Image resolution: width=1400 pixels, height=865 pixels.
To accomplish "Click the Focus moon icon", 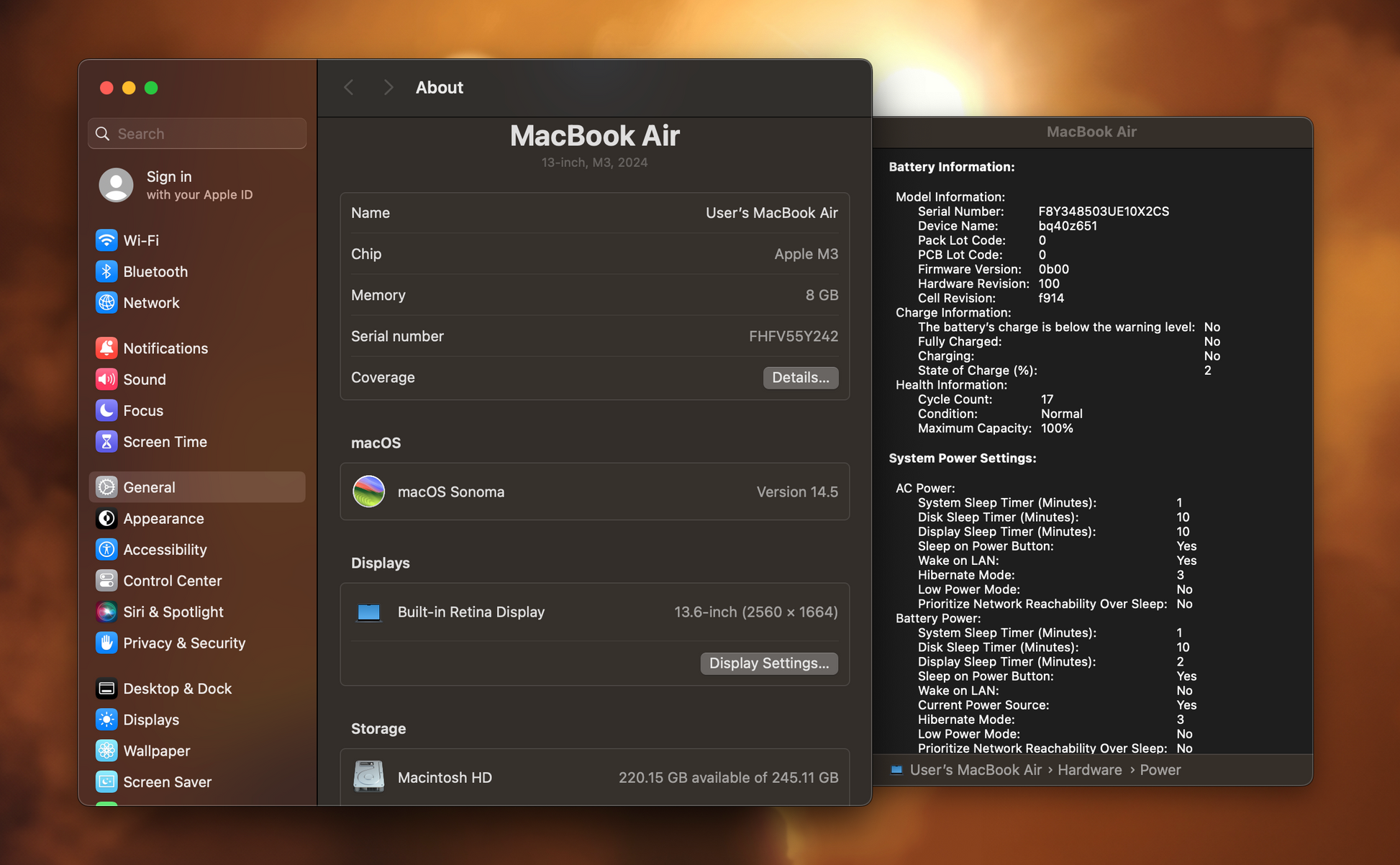I will [106, 410].
